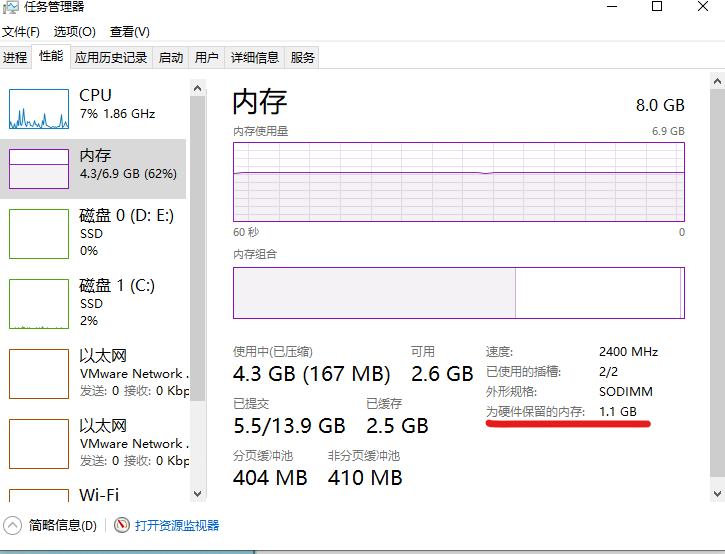Open the 选项(O) menu
The image size is (725, 554).
coord(74,31)
